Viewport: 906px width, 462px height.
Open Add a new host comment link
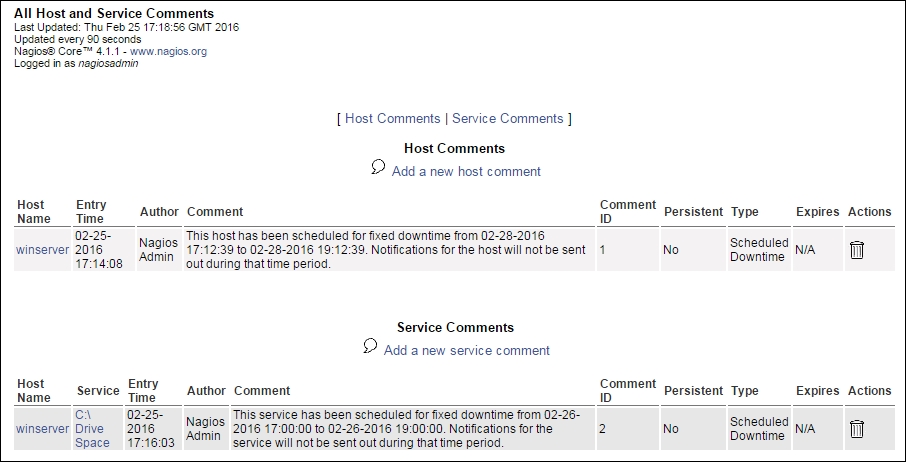coord(466,172)
